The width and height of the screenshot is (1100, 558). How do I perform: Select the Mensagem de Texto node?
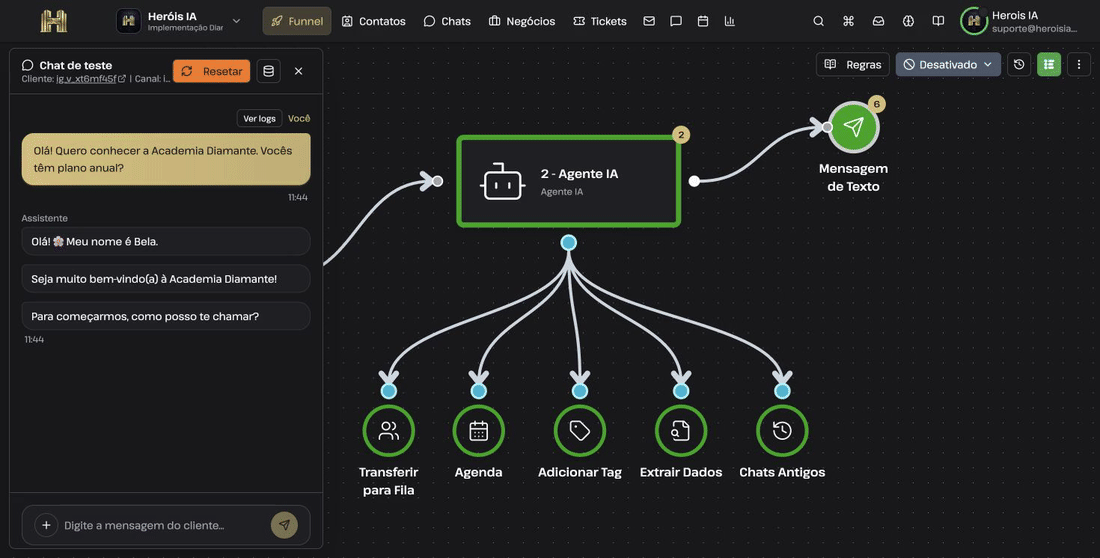pos(853,127)
